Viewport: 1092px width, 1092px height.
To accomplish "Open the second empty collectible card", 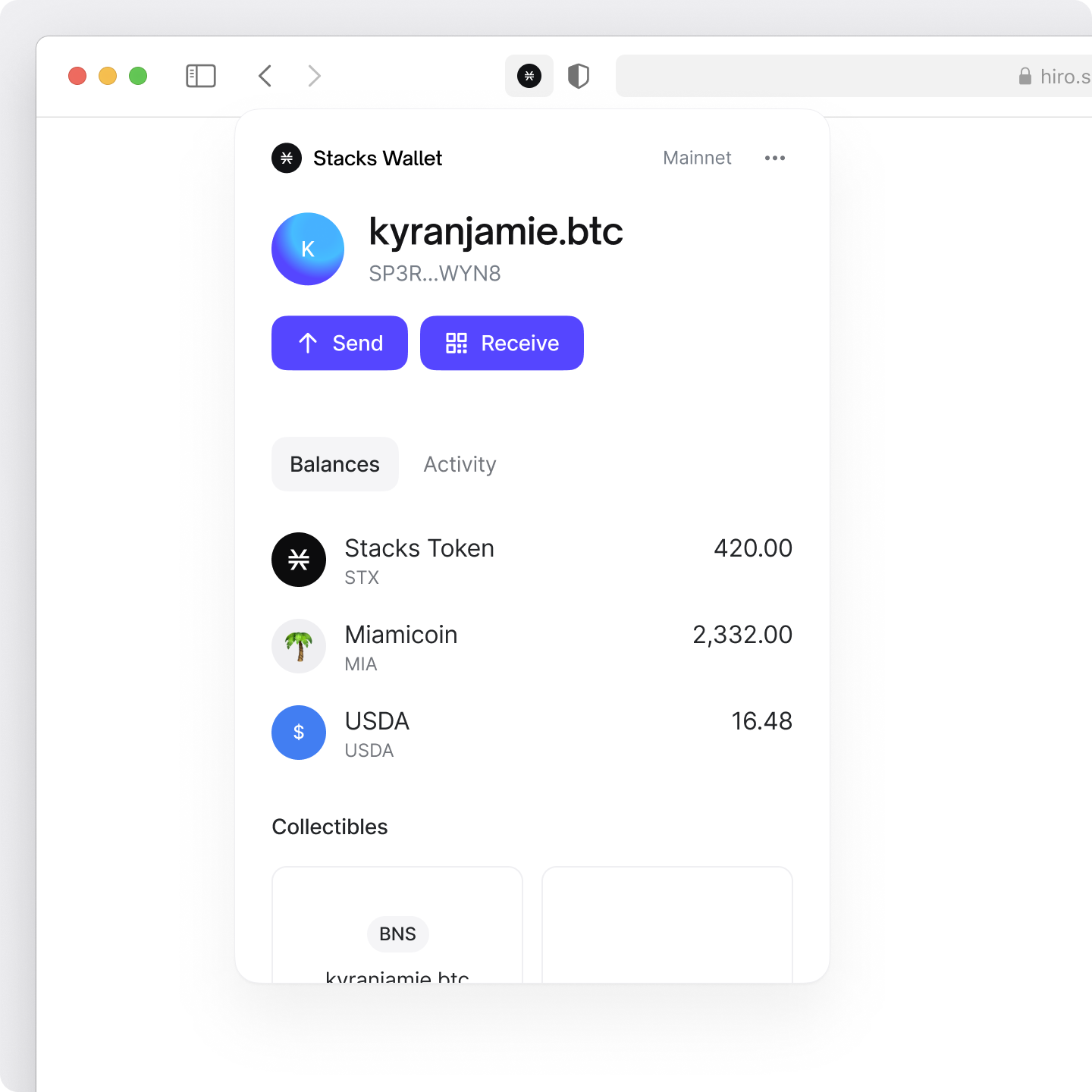I will [667, 925].
